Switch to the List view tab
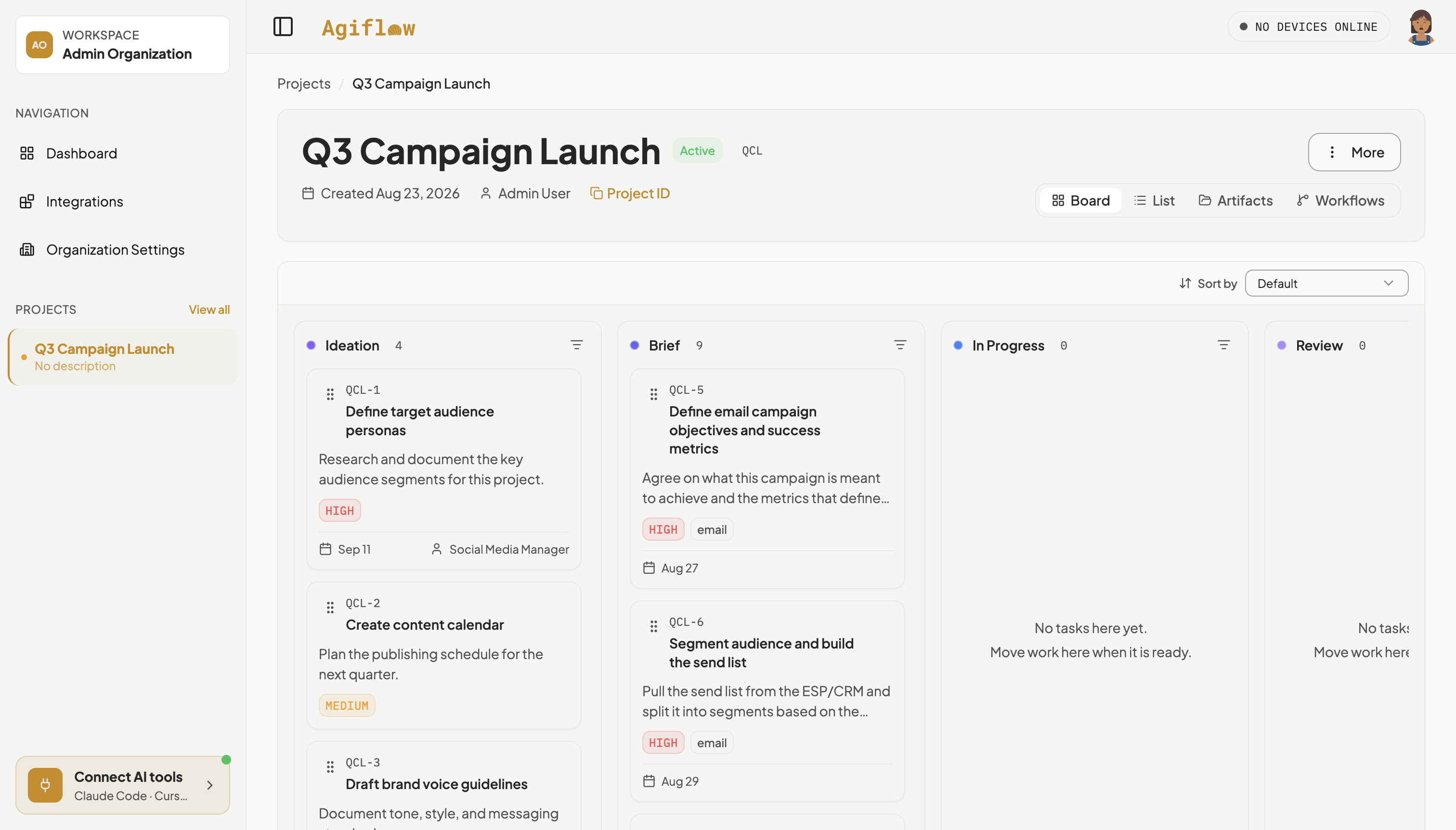This screenshot has width=1456, height=830. point(1155,201)
